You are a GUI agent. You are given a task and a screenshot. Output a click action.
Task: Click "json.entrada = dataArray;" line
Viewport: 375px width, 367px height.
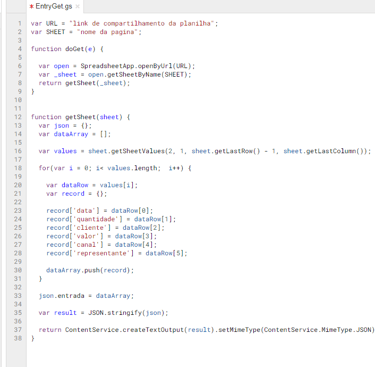86,296
